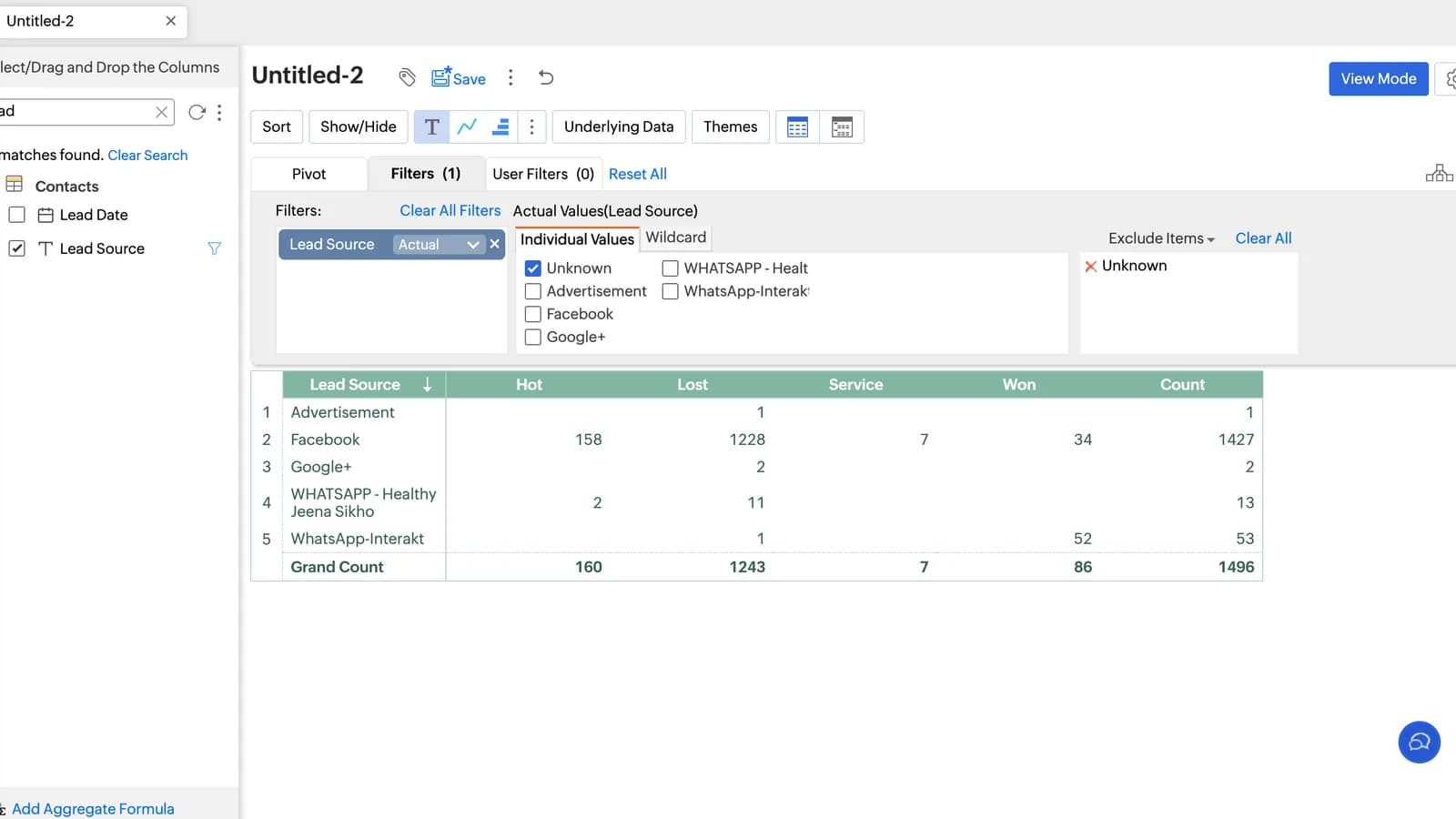Click the blue table layout icon

point(798,126)
